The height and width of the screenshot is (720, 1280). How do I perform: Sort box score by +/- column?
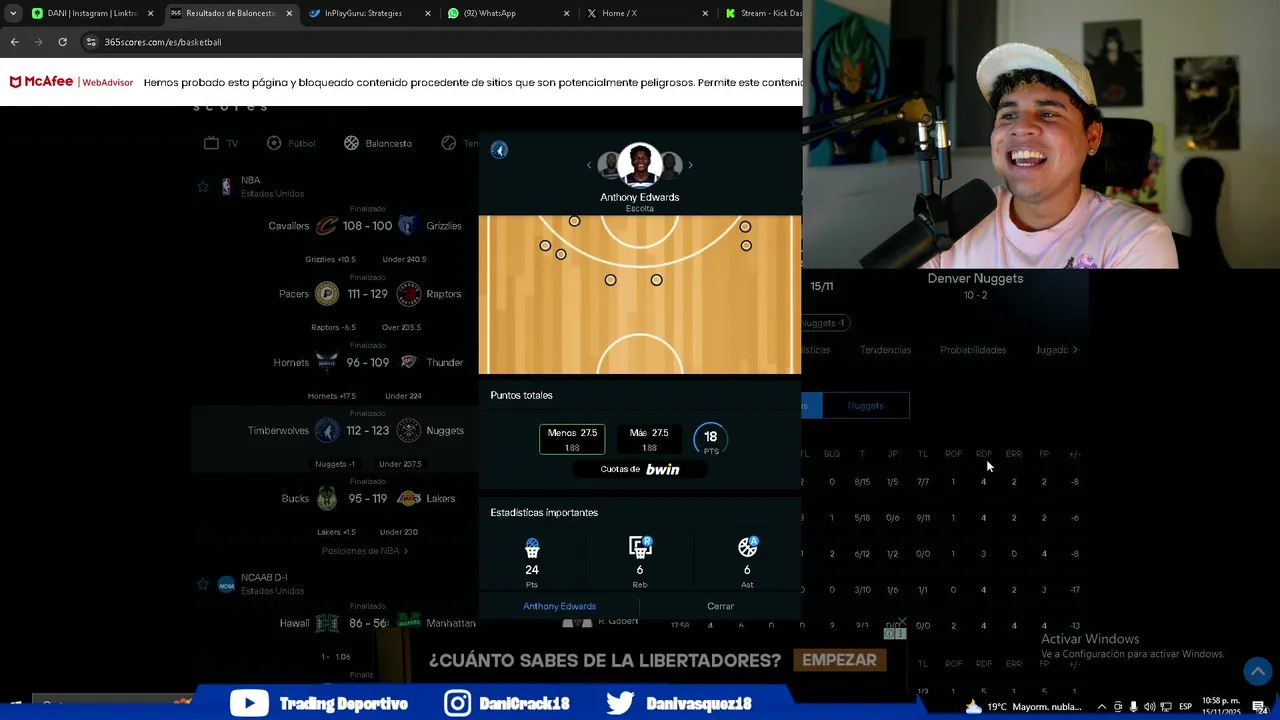pos(1075,454)
